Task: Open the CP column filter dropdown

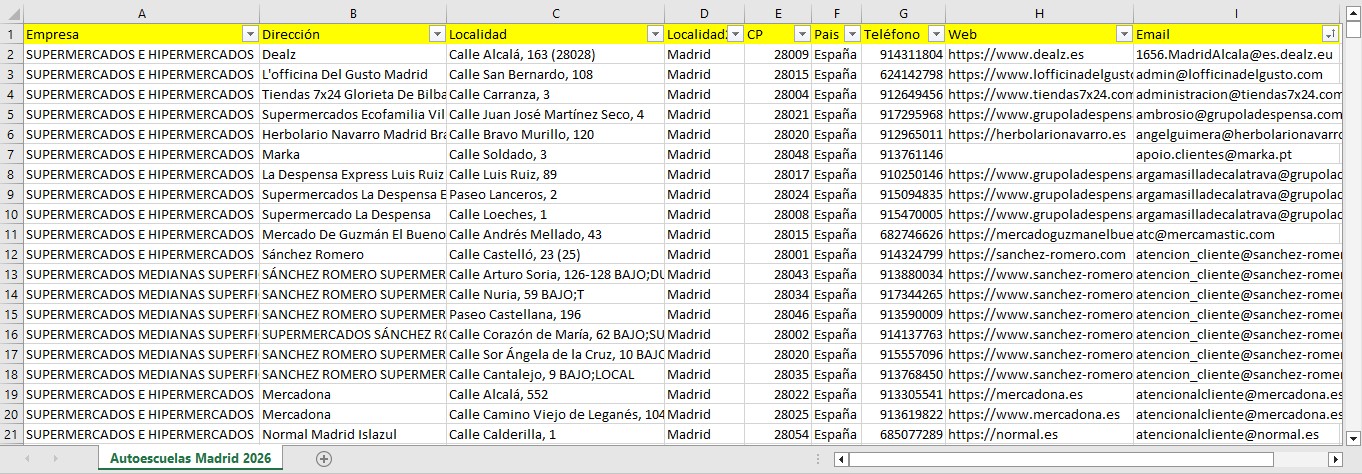Action: pos(801,34)
